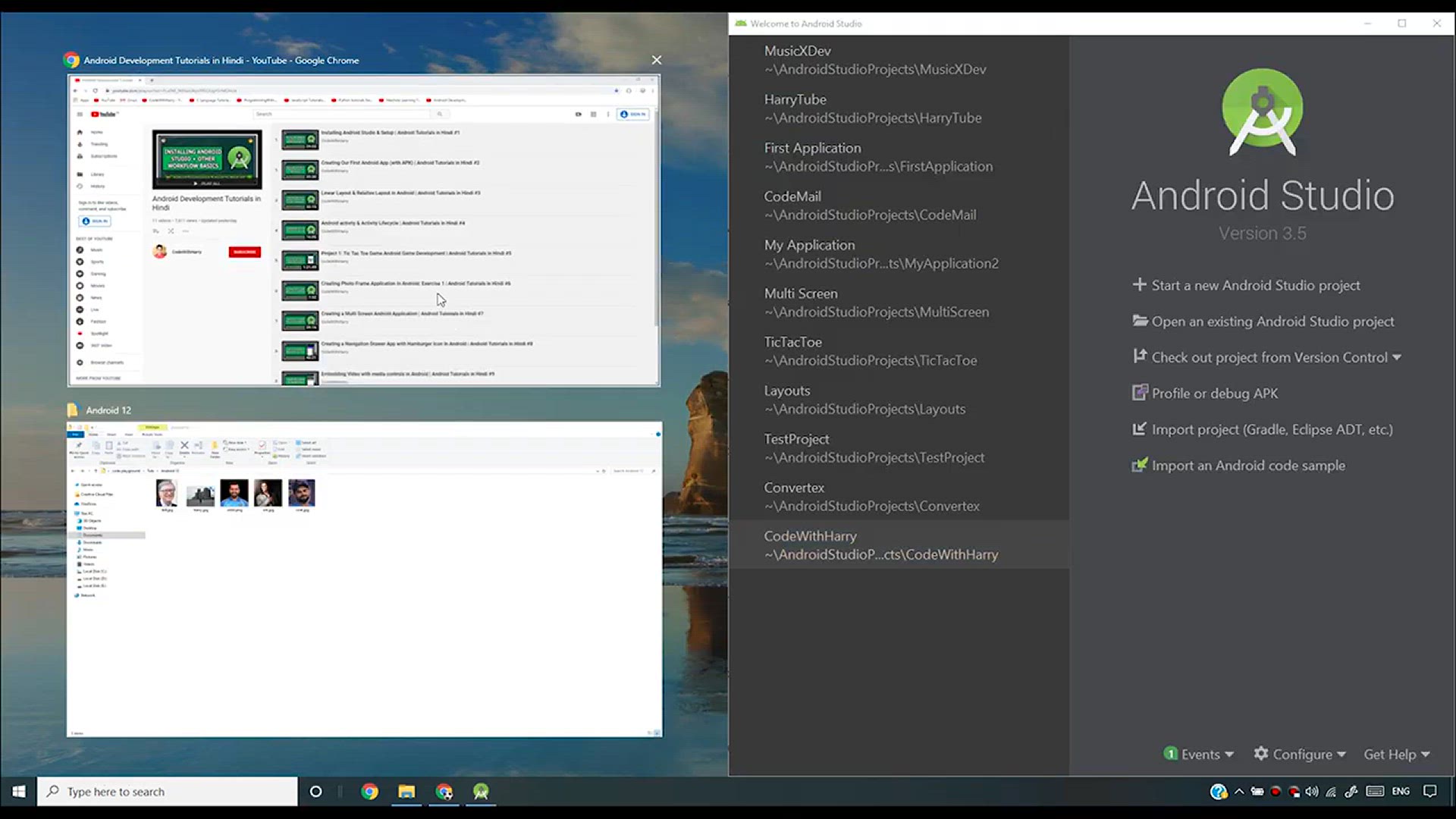Open the Windows Start menu
This screenshot has height=819, width=1456.
[18, 791]
